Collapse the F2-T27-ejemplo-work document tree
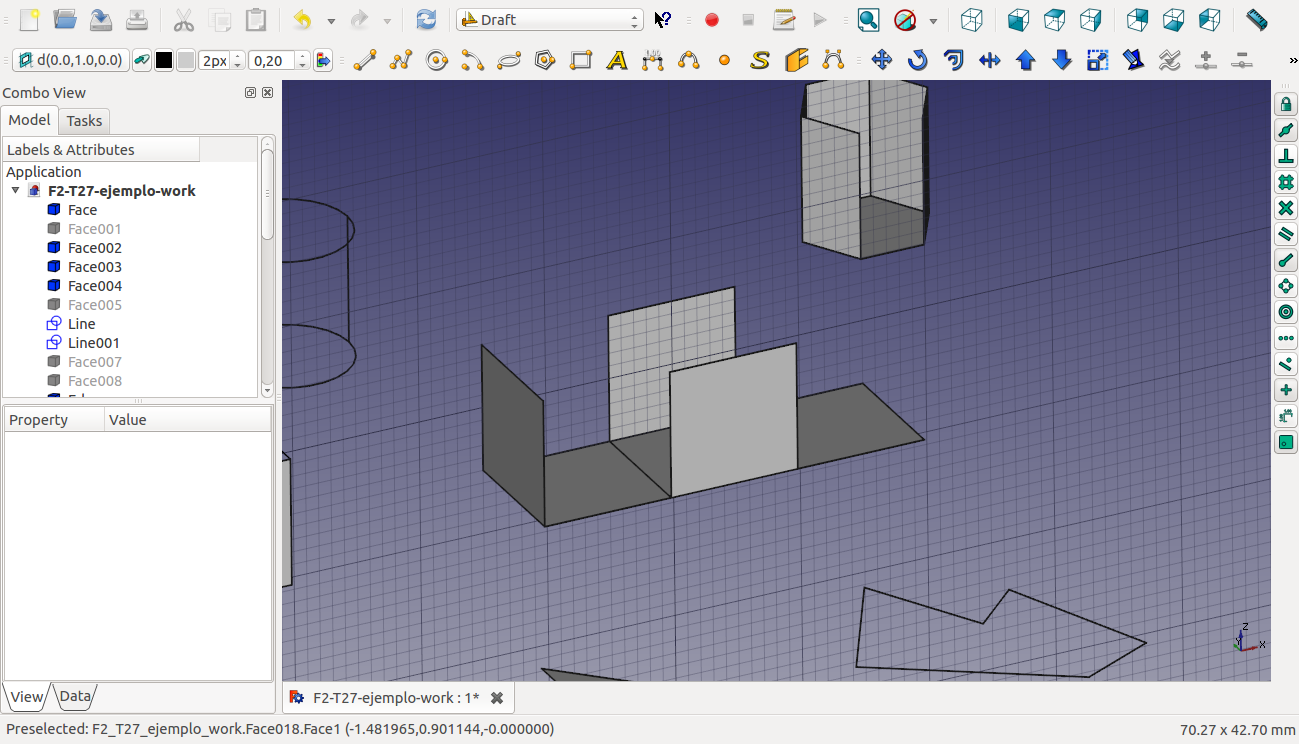Screen dimensions: 1299x744 coord(15,190)
